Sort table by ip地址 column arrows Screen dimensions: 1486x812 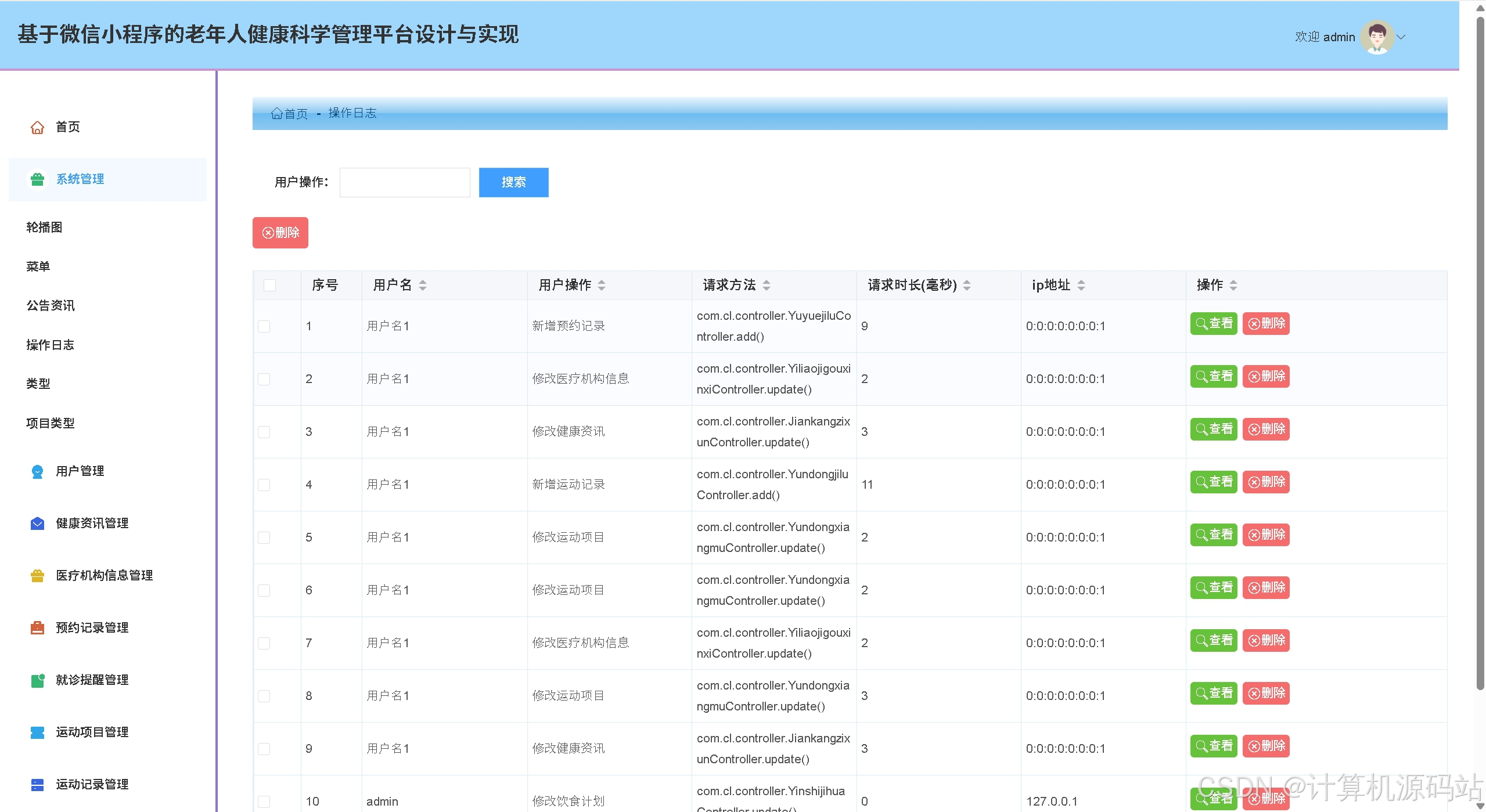click(x=1081, y=285)
